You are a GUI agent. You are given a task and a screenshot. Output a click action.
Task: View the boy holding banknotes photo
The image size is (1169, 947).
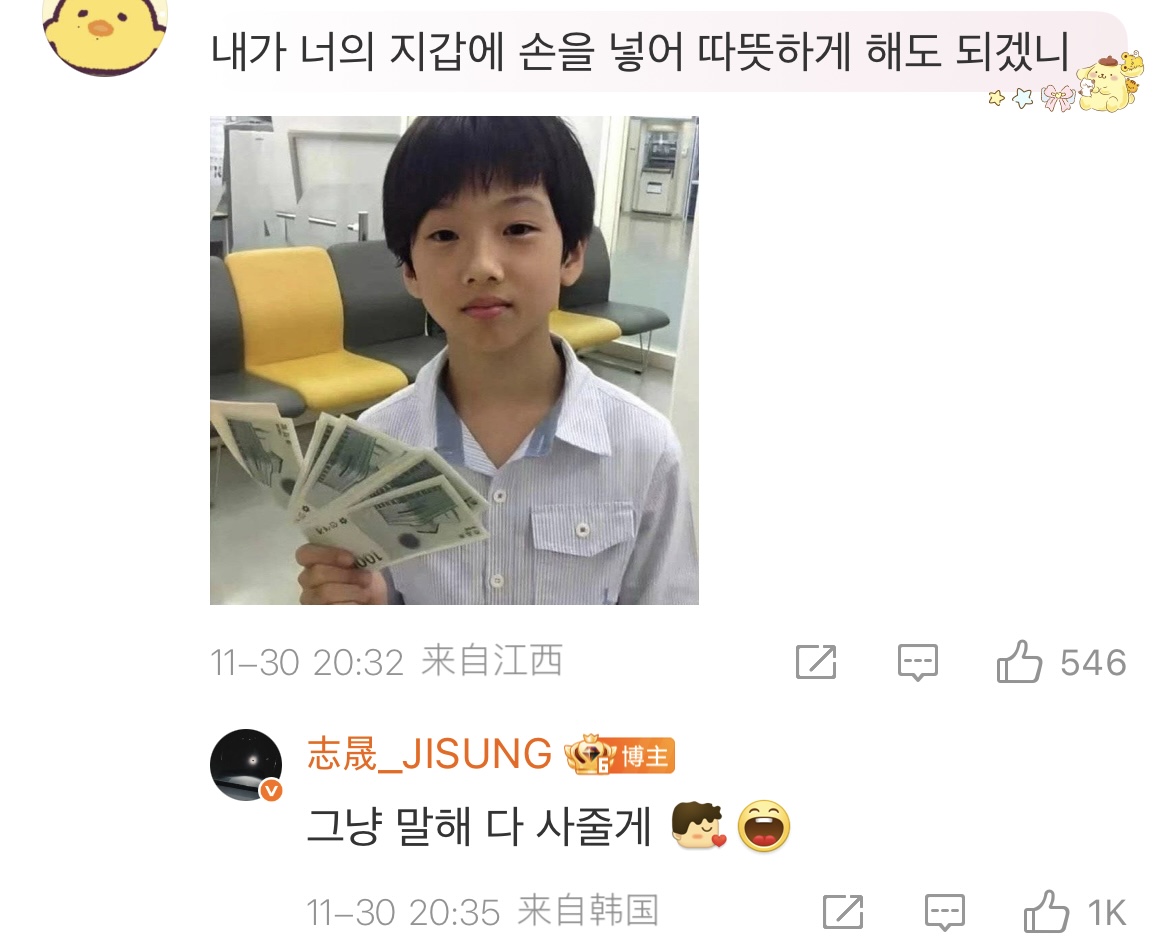(454, 360)
